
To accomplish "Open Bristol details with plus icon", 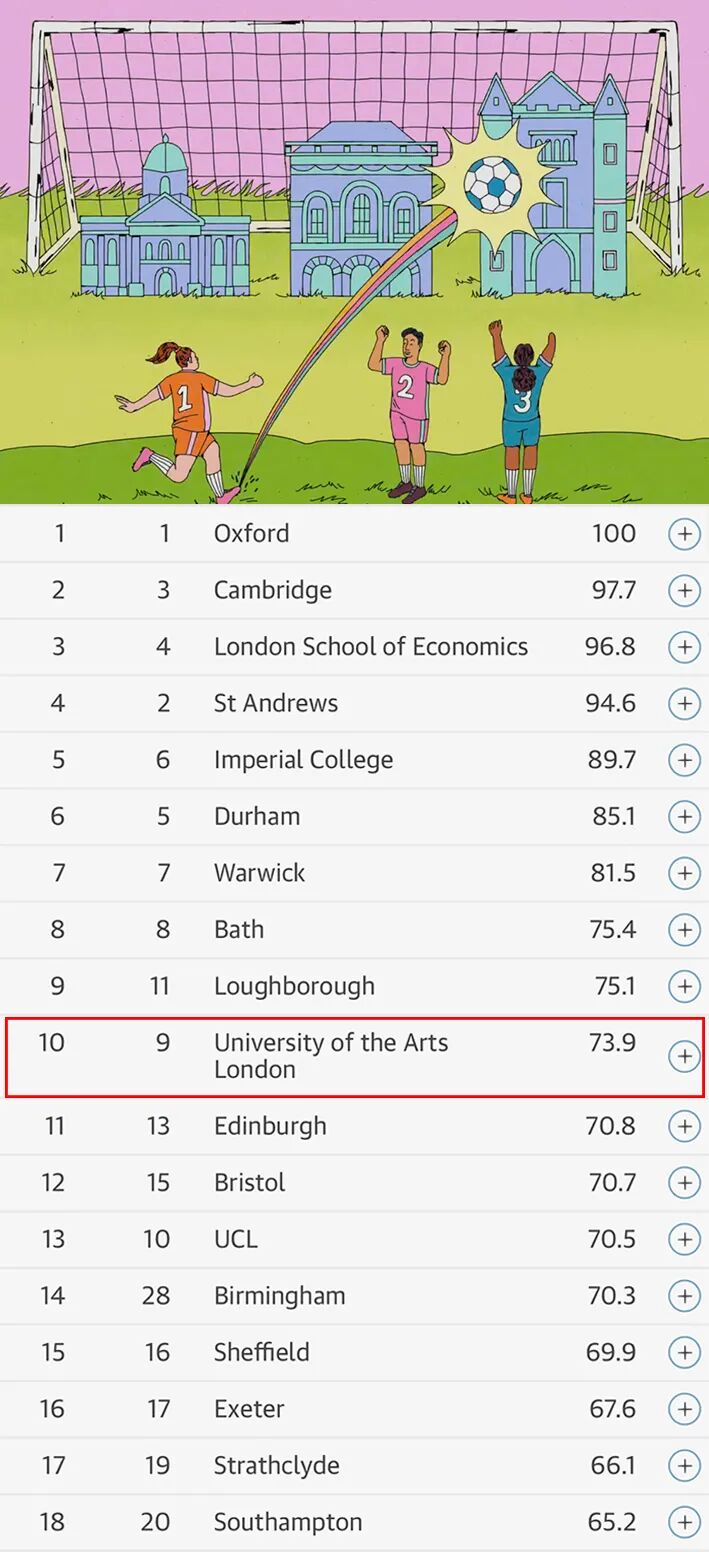I will point(684,1183).
